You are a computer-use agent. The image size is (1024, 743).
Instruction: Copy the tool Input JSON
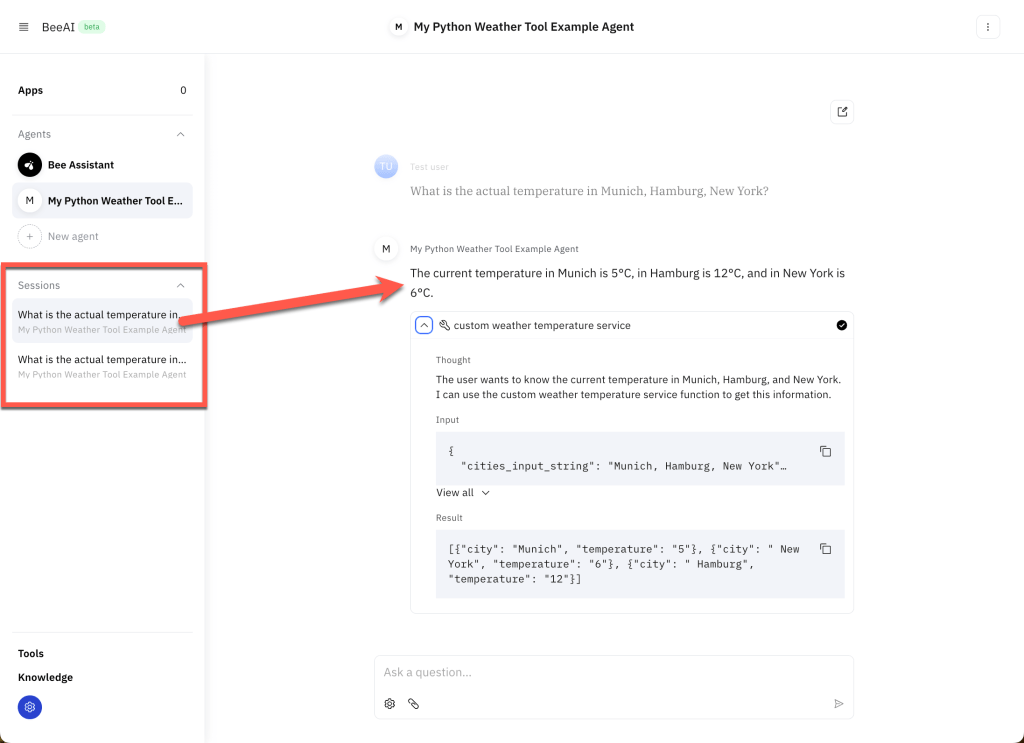[x=825, y=452]
